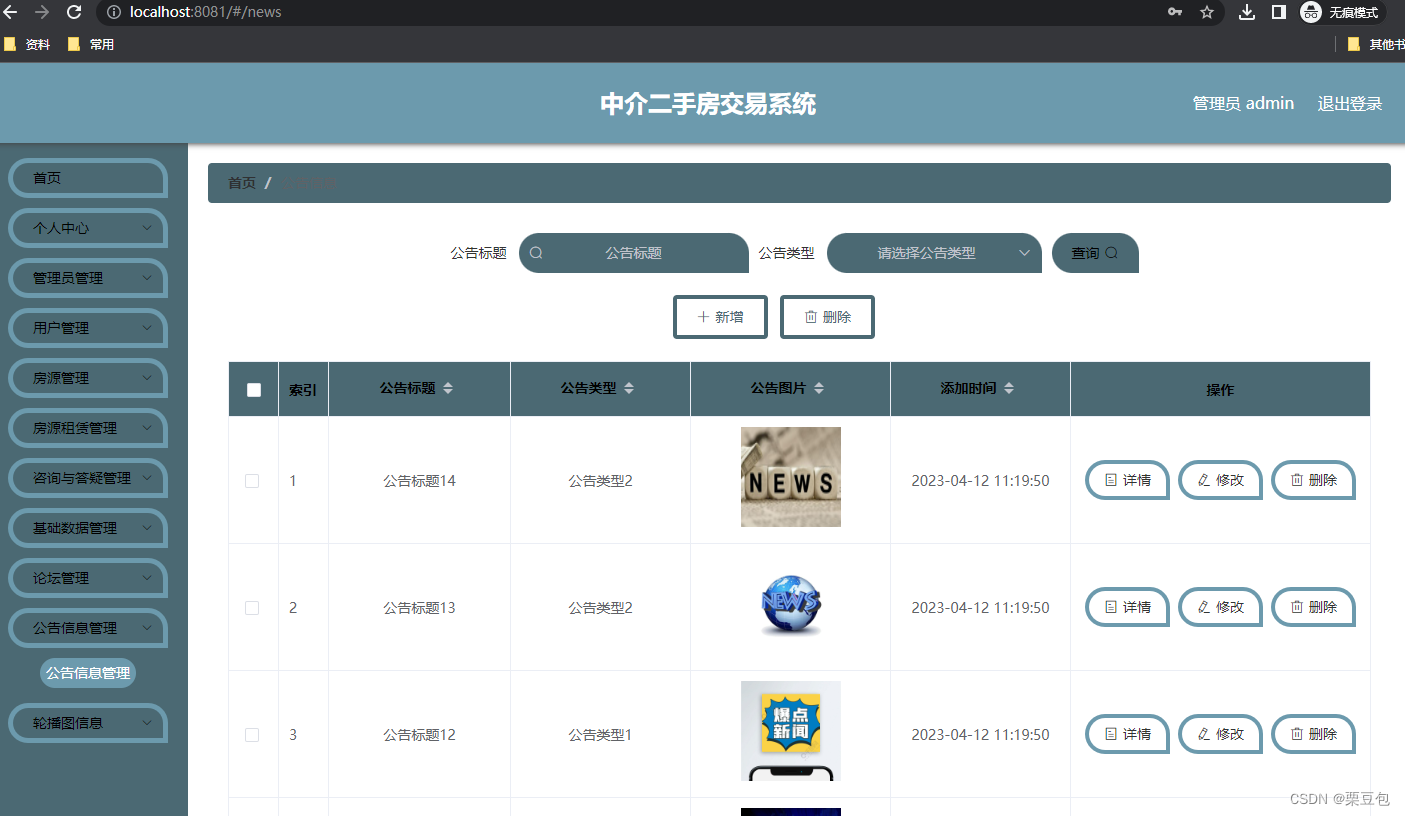Select the 公告信息管理 submenu item

click(88, 673)
